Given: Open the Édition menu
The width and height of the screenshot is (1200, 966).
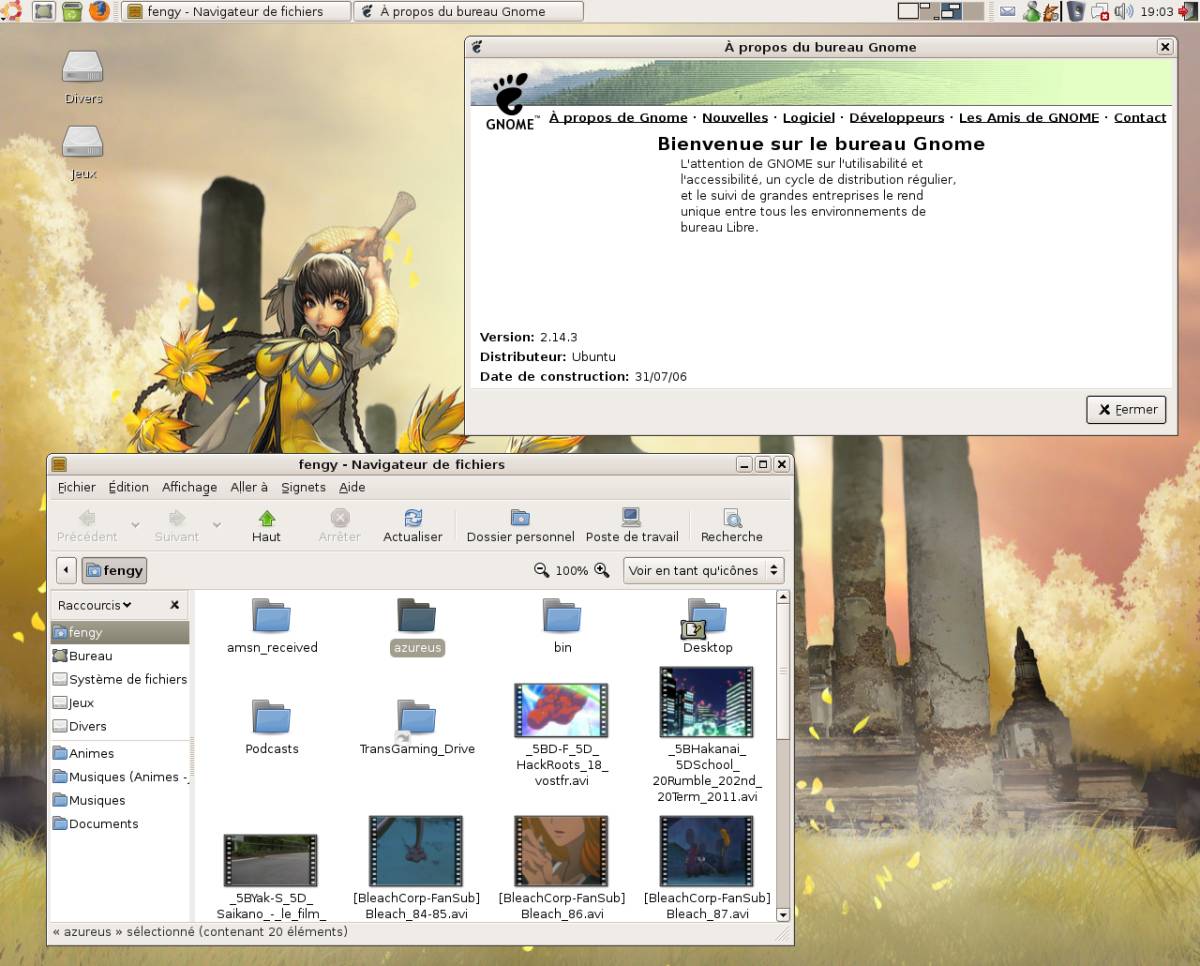Looking at the screenshot, I should (128, 487).
